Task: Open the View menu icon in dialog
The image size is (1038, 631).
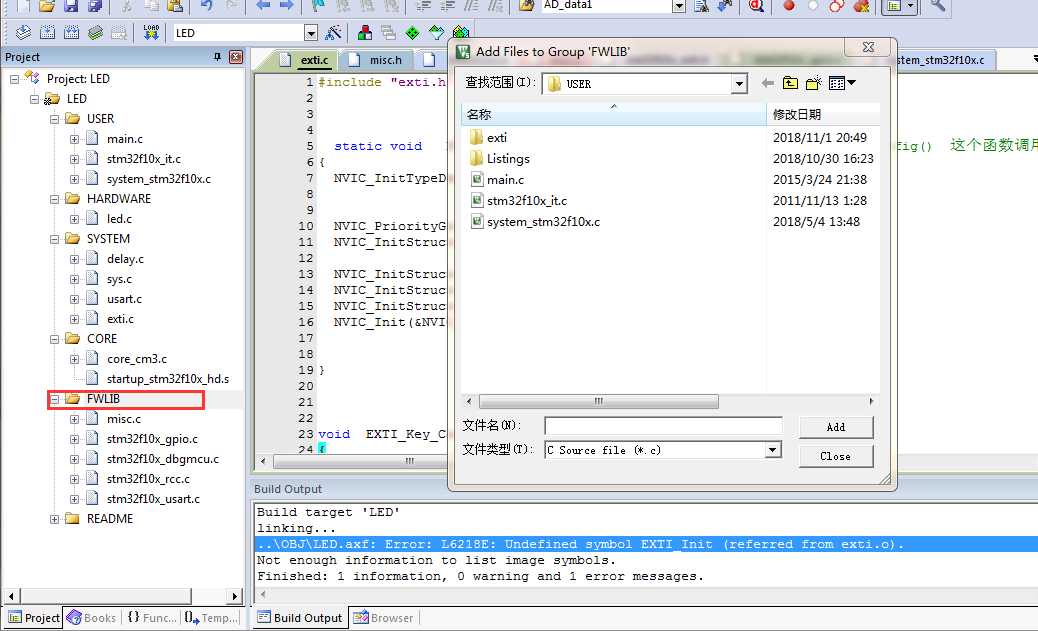Action: (x=842, y=83)
